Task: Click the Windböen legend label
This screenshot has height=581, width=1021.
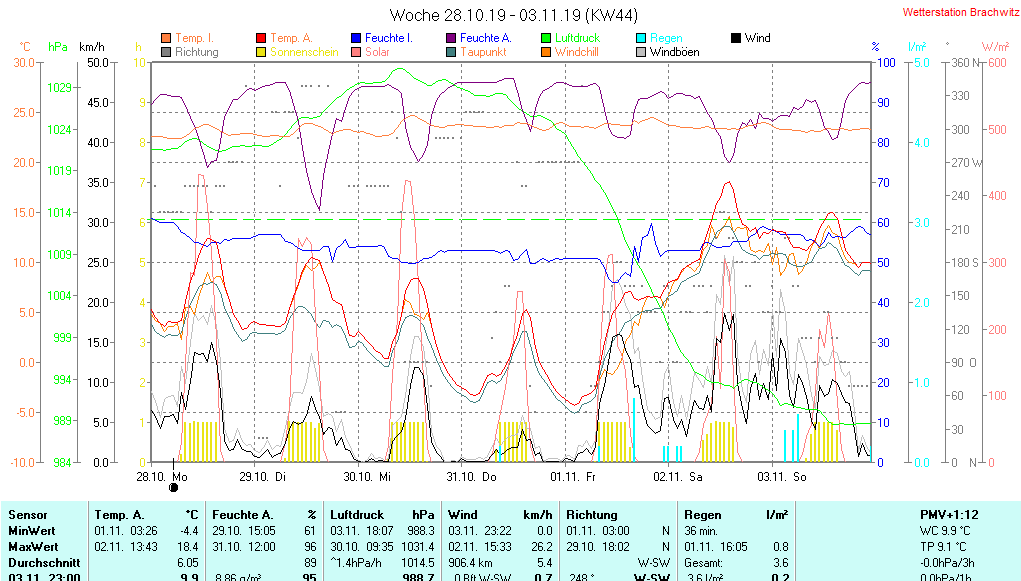Action: [674, 52]
